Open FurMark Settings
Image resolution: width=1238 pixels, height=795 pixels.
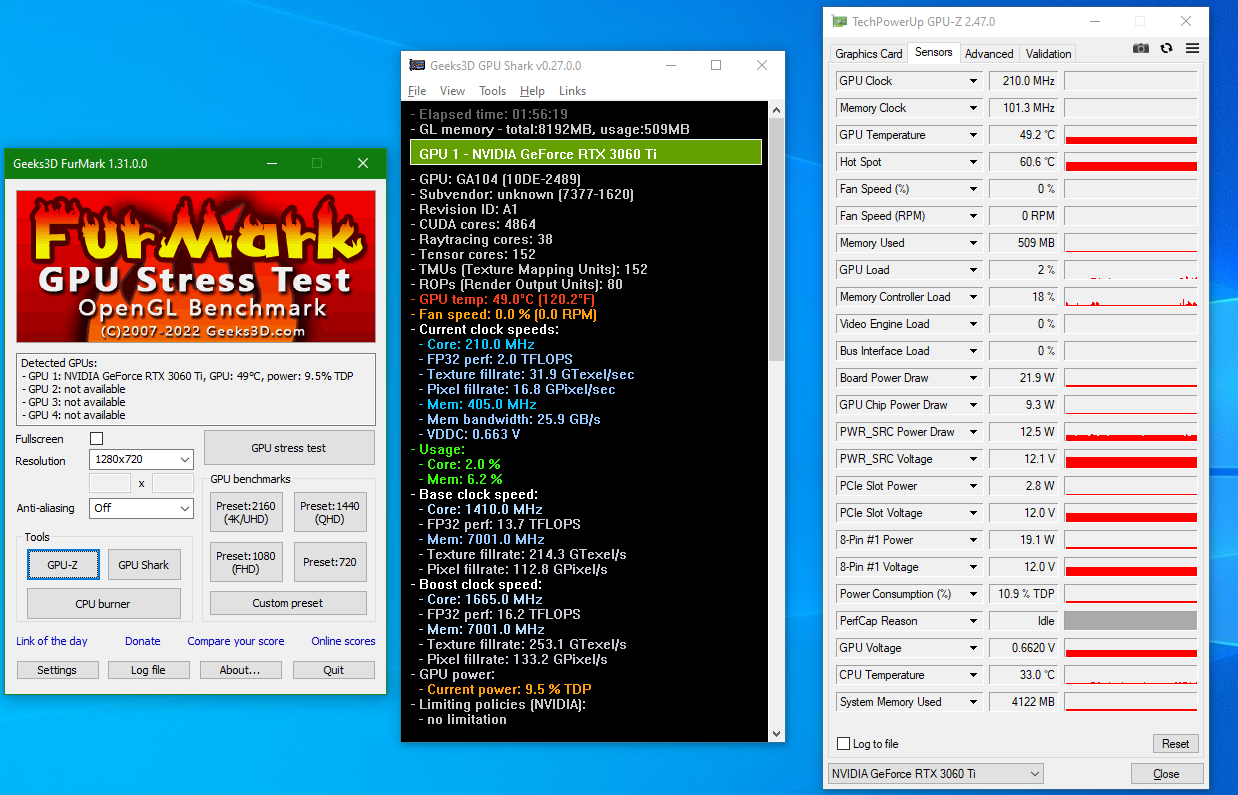click(x=57, y=670)
